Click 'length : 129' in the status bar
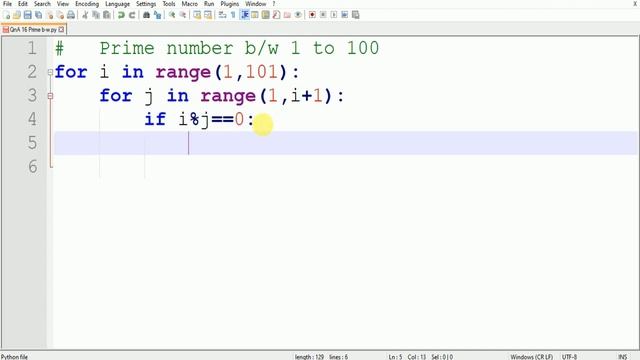640x360 pixels. coord(309,357)
